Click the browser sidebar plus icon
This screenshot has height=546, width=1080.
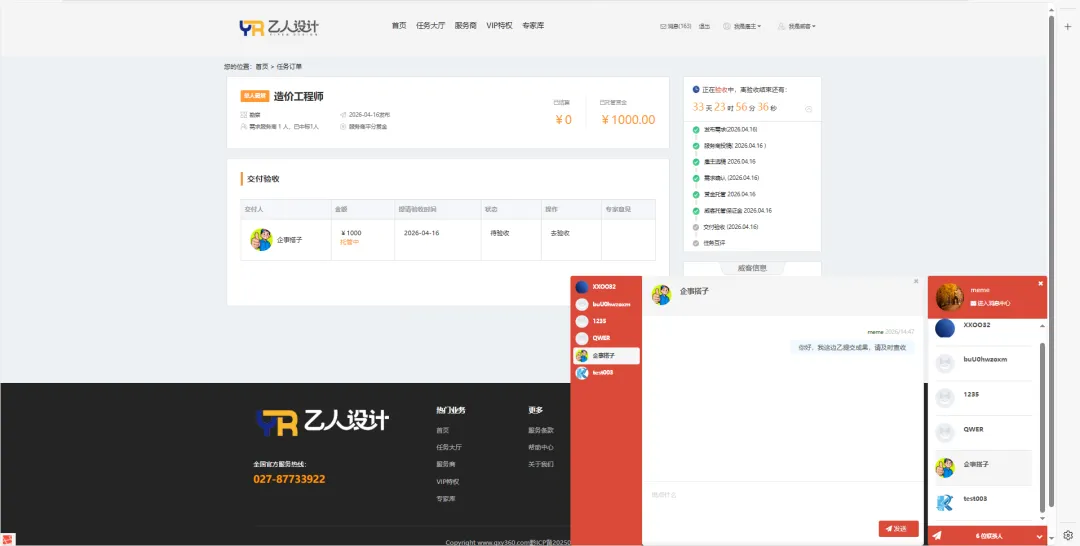point(1068,27)
